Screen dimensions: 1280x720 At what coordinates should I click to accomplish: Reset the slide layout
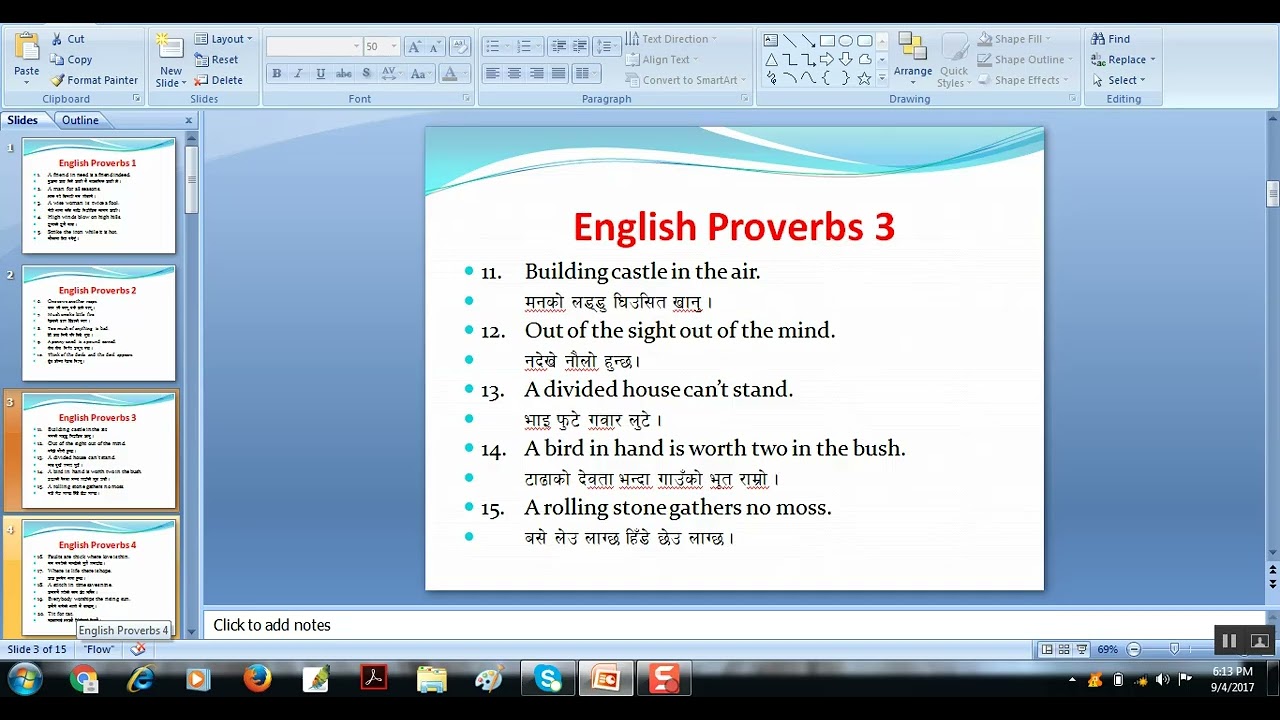[216, 60]
